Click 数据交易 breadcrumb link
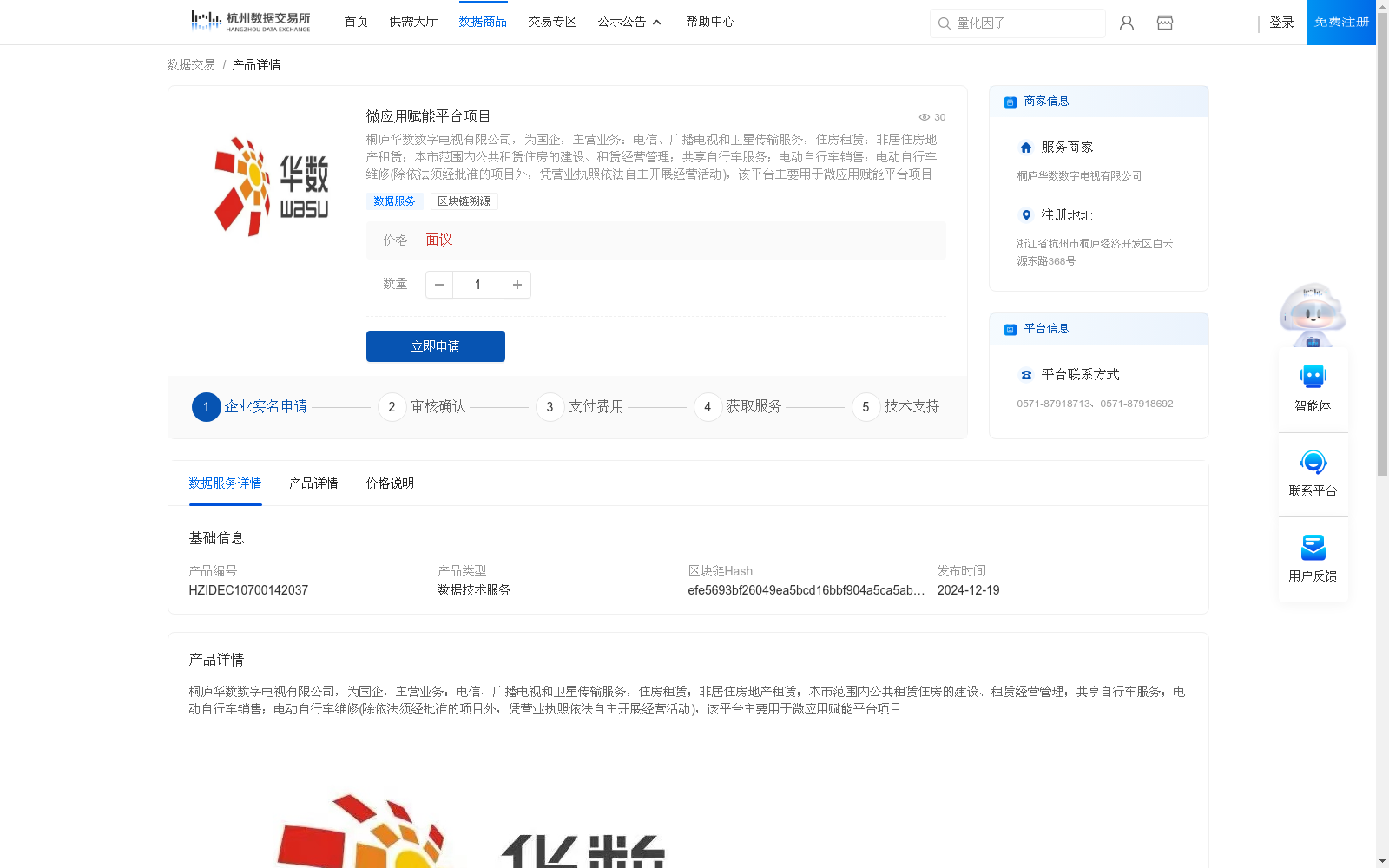The image size is (1389, 868). [191, 65]
